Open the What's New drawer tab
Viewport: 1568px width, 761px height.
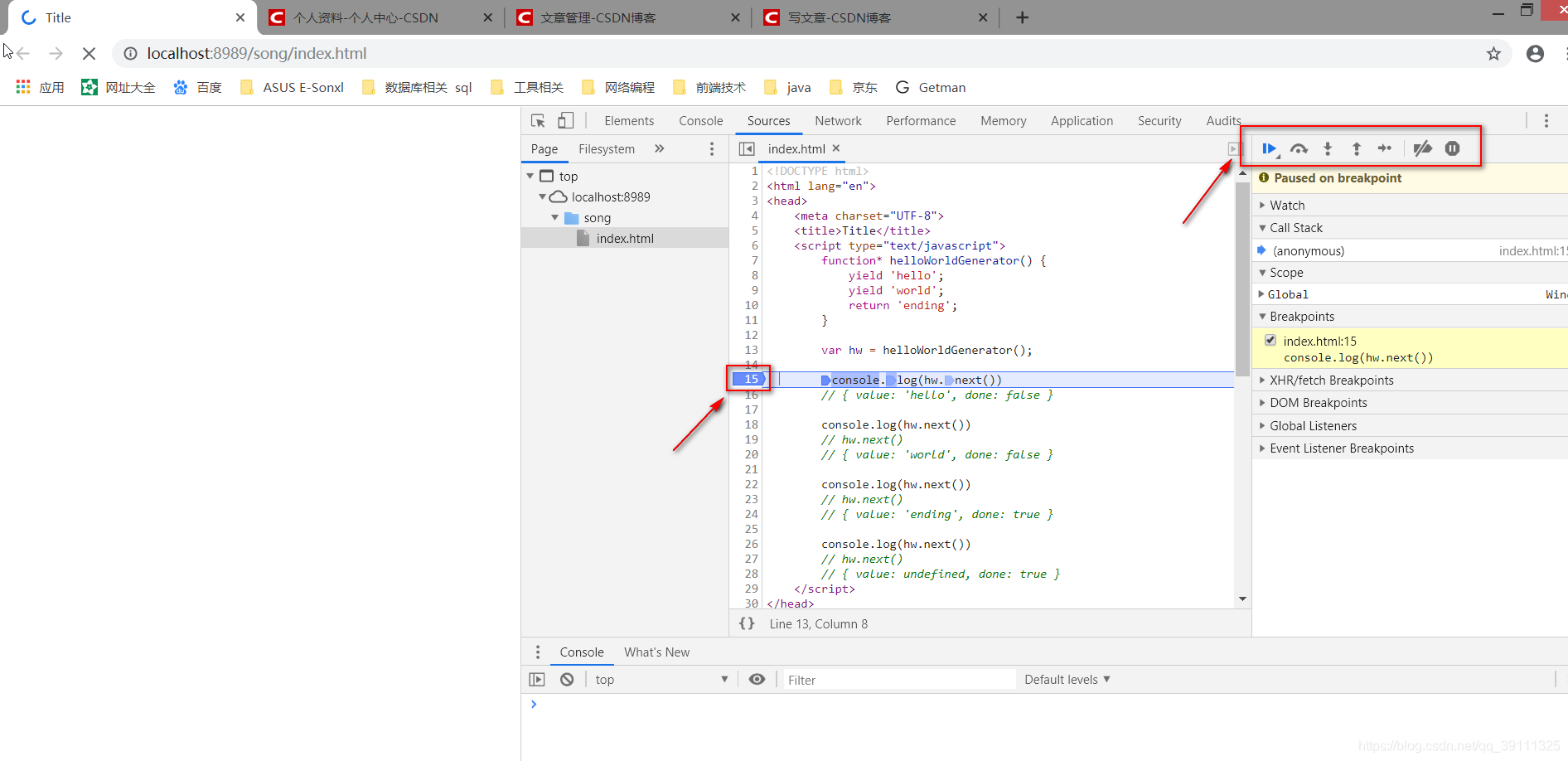(656, 652)
